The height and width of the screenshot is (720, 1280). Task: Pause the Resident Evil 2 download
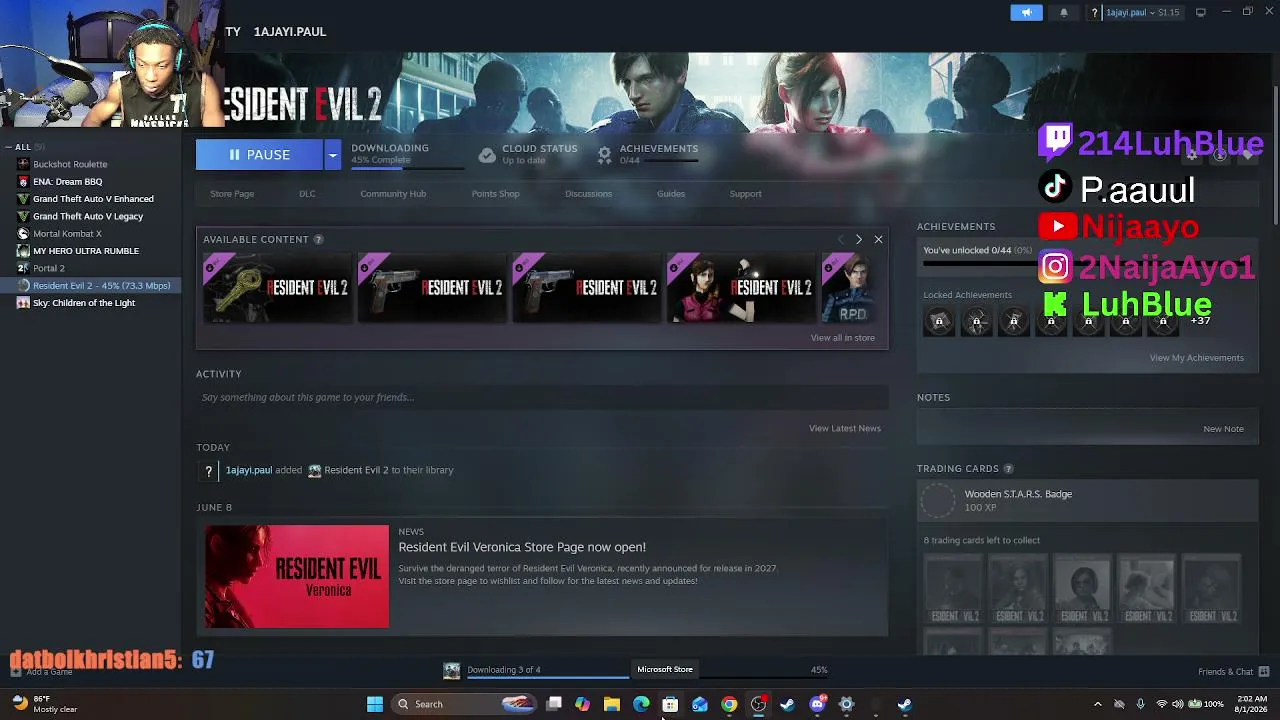pyautogui.click(x=259, y=155)
